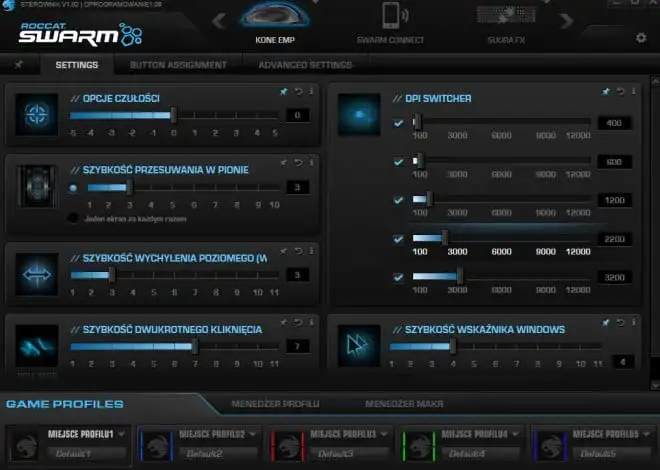
Task: Show info for Szybkość Wychylenia Poziomego
Action: click(311, 251)
